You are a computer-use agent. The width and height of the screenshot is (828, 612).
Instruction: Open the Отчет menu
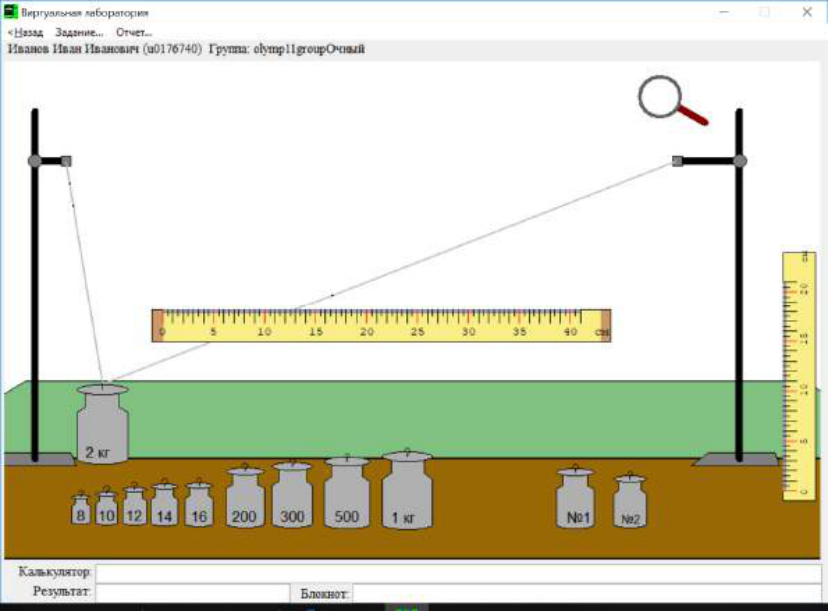click(x=134, y=32)
